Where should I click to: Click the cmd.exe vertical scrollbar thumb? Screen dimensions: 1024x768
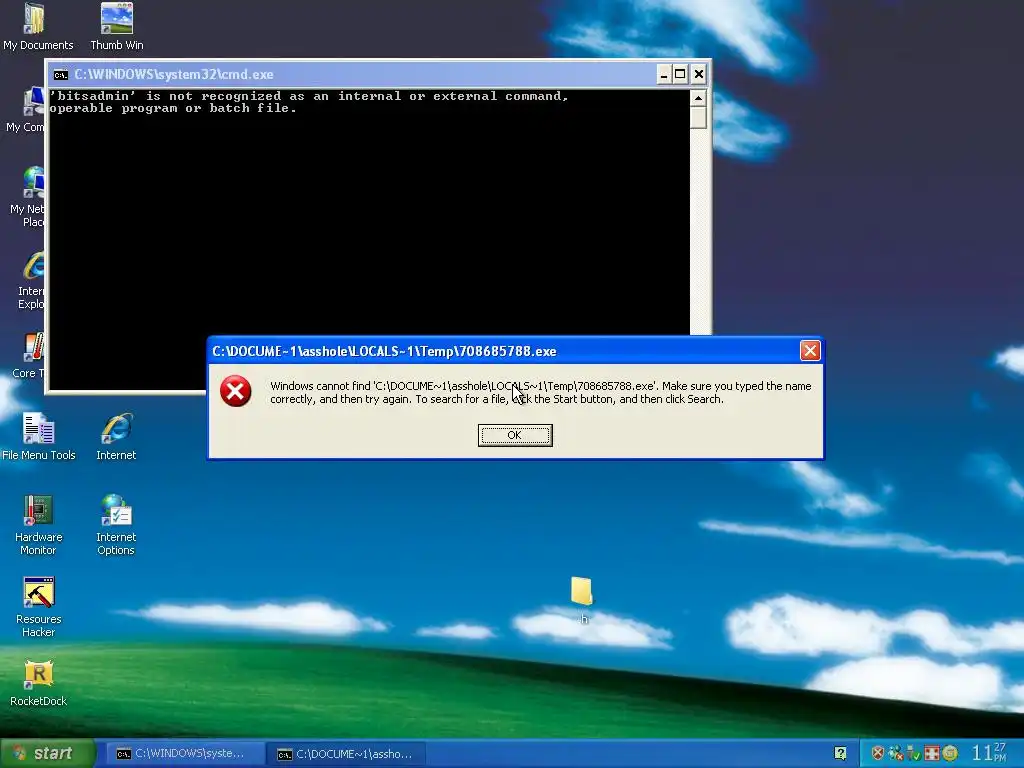(698, 118)
